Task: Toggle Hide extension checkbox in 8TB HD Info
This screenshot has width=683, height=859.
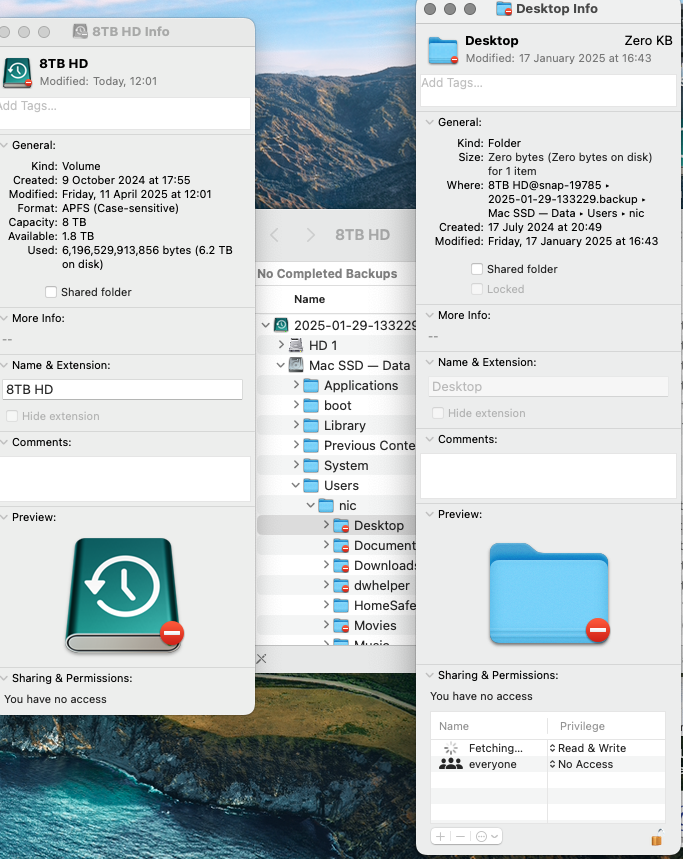Action: [x=12, y=416]
